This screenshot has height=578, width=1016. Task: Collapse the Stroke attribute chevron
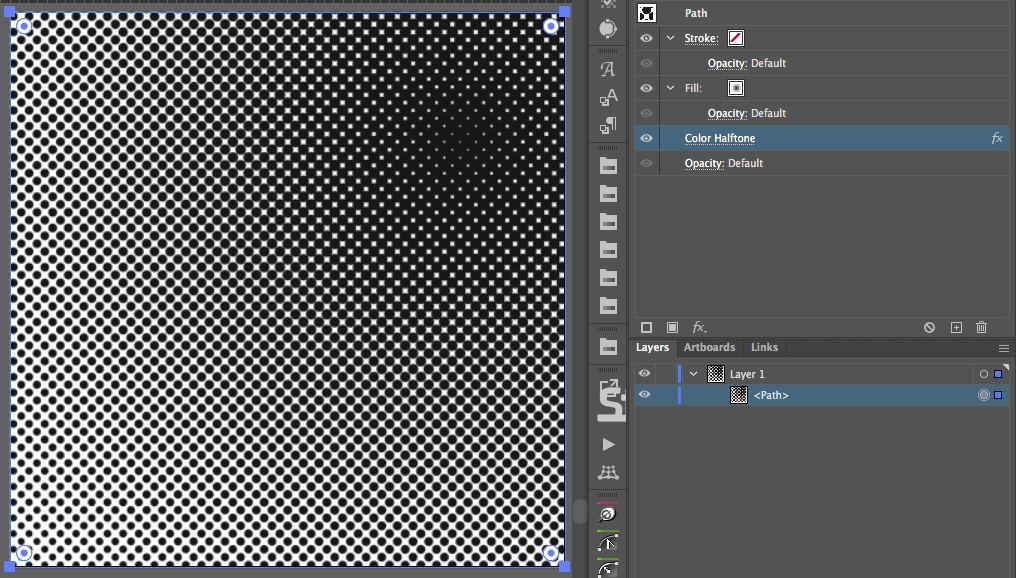(671, 38)
